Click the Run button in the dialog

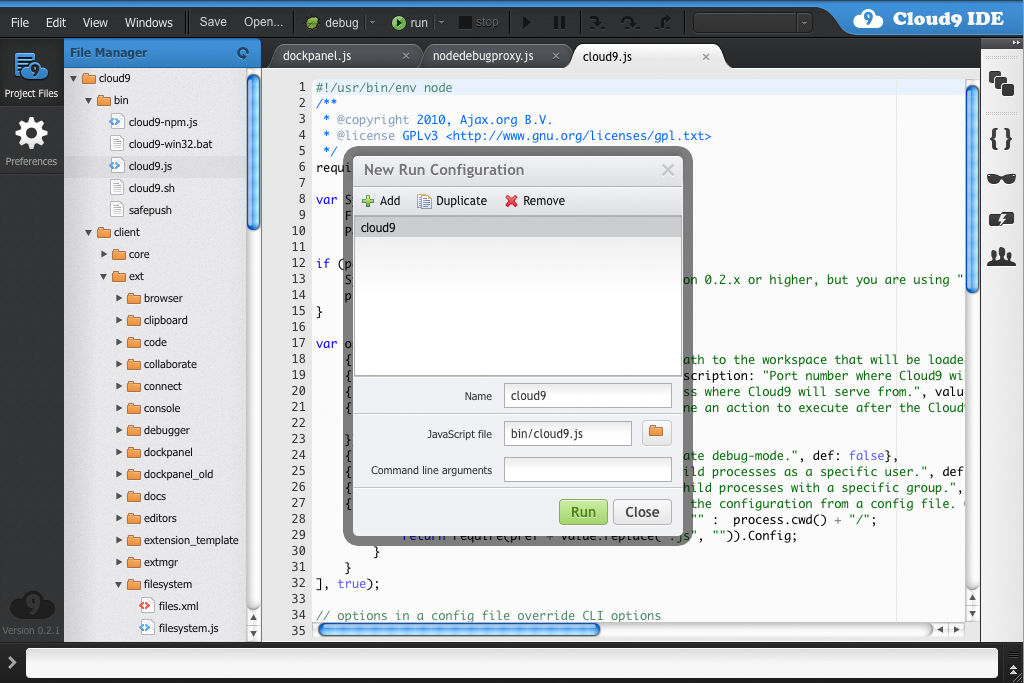pyautogui.click(x=583, y=511)
